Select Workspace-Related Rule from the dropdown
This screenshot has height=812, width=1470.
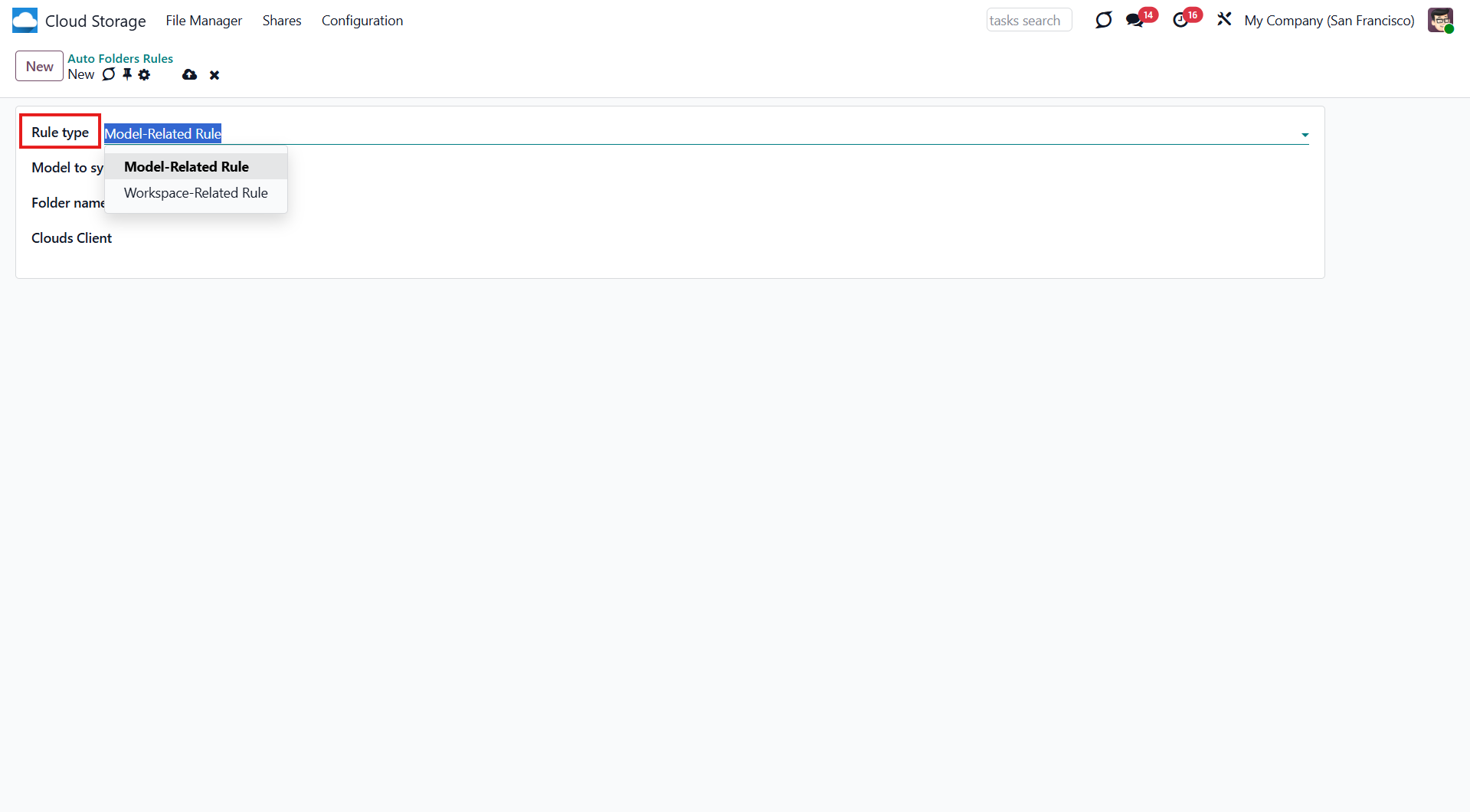coord(195,193)
